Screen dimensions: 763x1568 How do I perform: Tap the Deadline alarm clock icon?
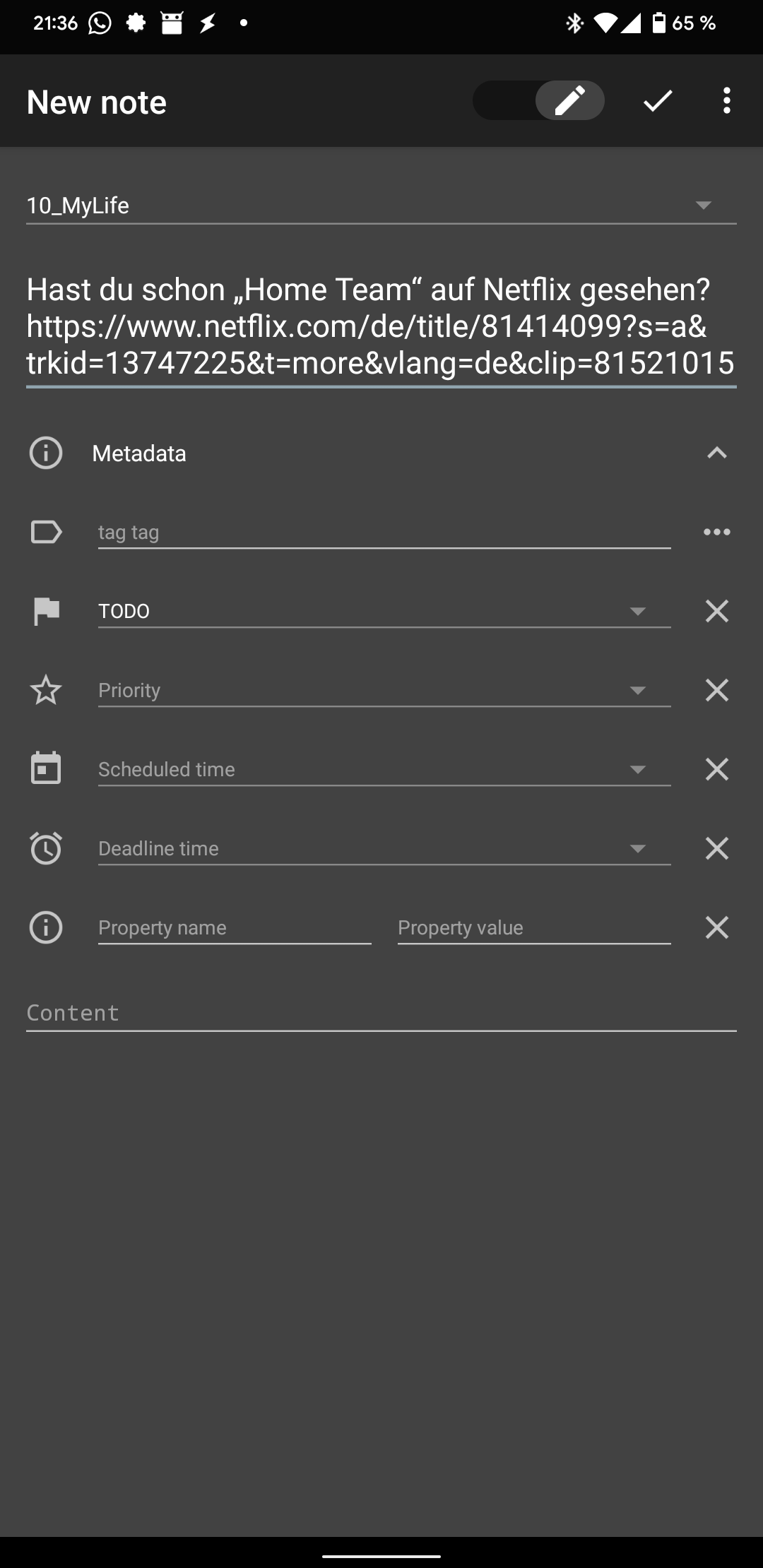pos(46,848)
